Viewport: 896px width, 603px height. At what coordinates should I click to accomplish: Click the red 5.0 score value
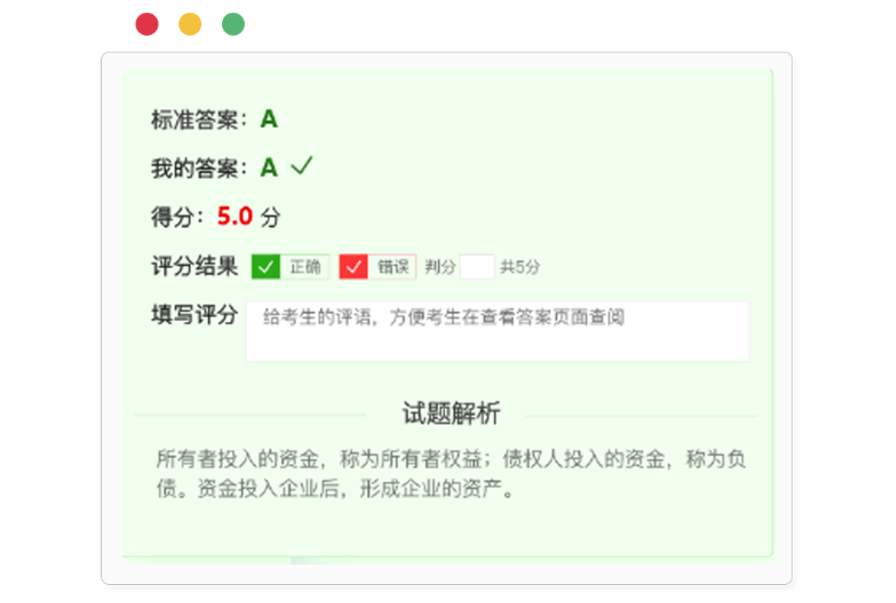(x=235, y=216)
